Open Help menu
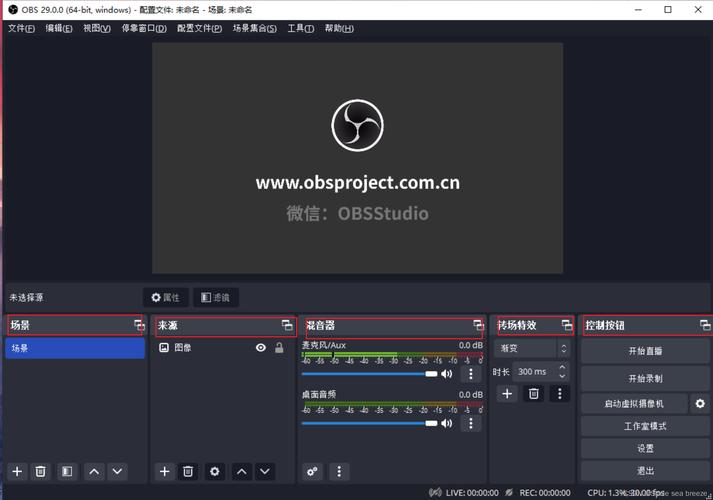 click(339, 28)
